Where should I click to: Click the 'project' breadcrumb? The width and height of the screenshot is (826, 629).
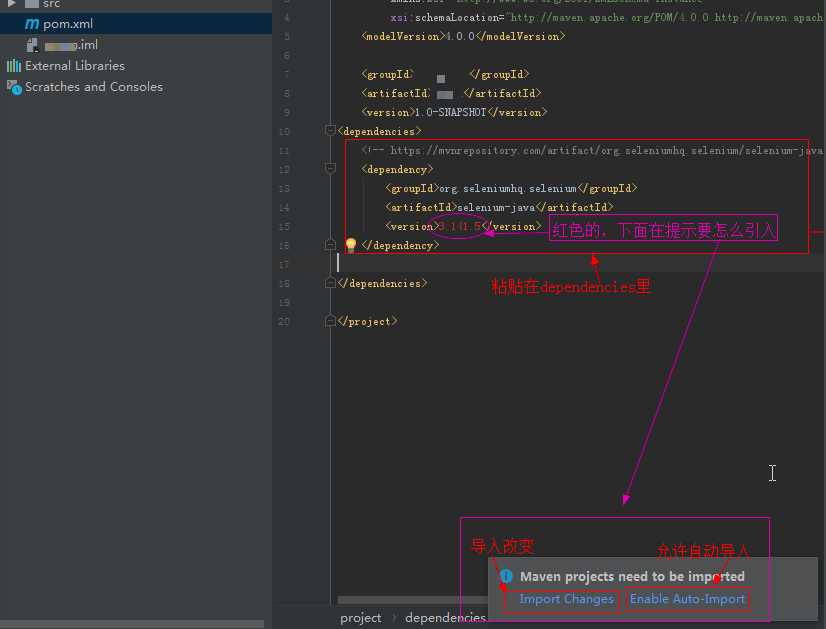pos(360,618)
